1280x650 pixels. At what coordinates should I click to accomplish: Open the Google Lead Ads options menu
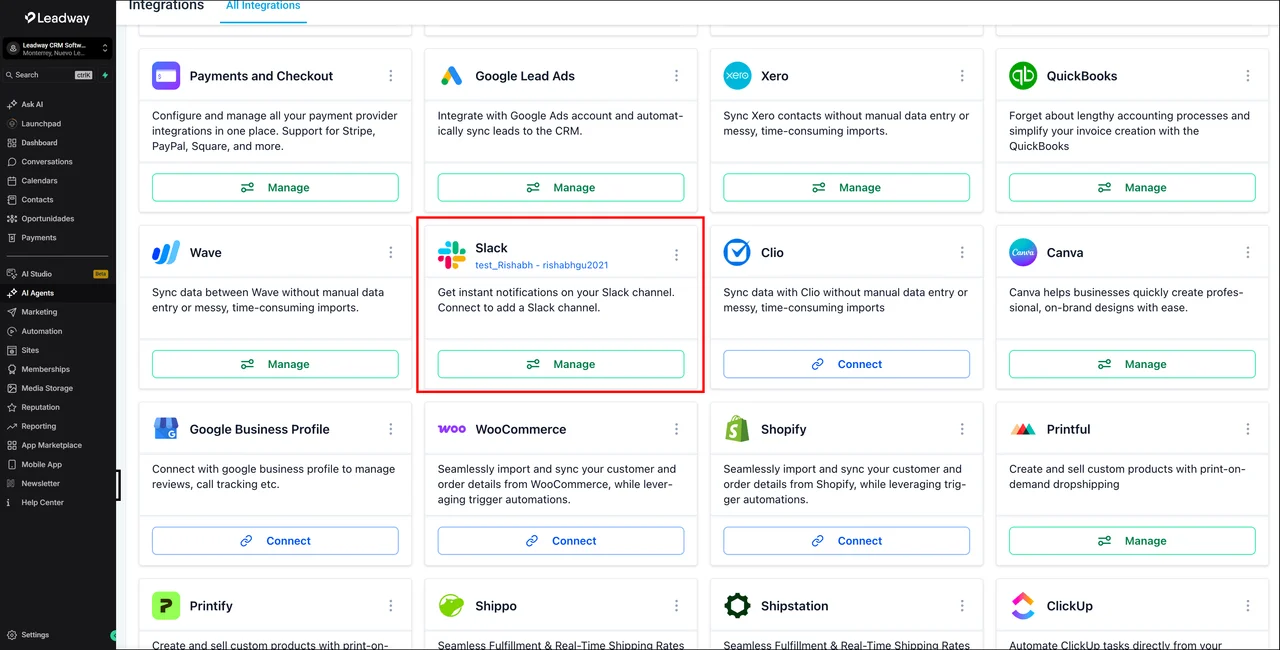pyautogui.click(x=677, y=76)
